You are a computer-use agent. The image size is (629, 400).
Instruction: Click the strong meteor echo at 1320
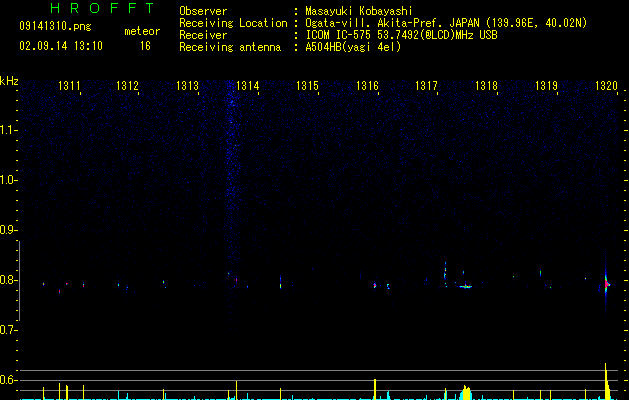point(606,284)
